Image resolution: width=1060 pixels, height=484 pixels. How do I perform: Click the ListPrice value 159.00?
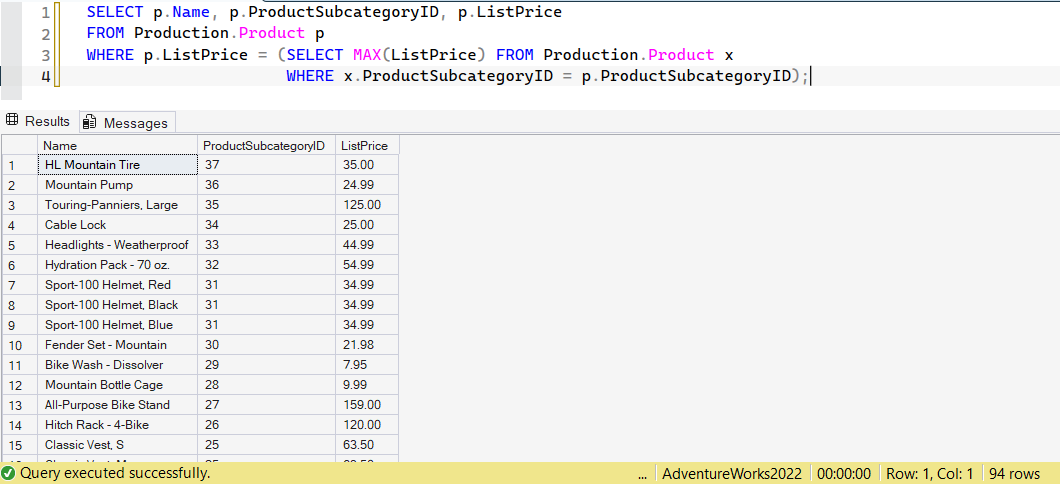tap(367, 405)
